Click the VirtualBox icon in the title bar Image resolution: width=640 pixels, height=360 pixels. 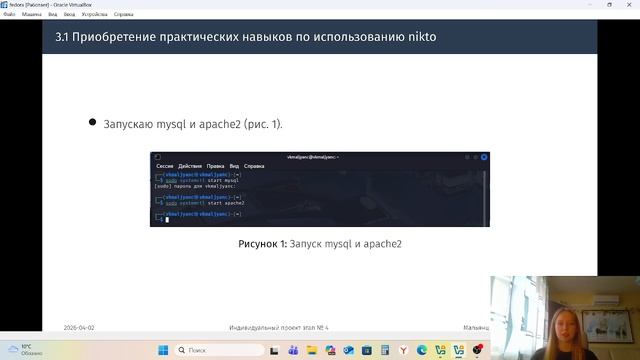tap(4, 4)
